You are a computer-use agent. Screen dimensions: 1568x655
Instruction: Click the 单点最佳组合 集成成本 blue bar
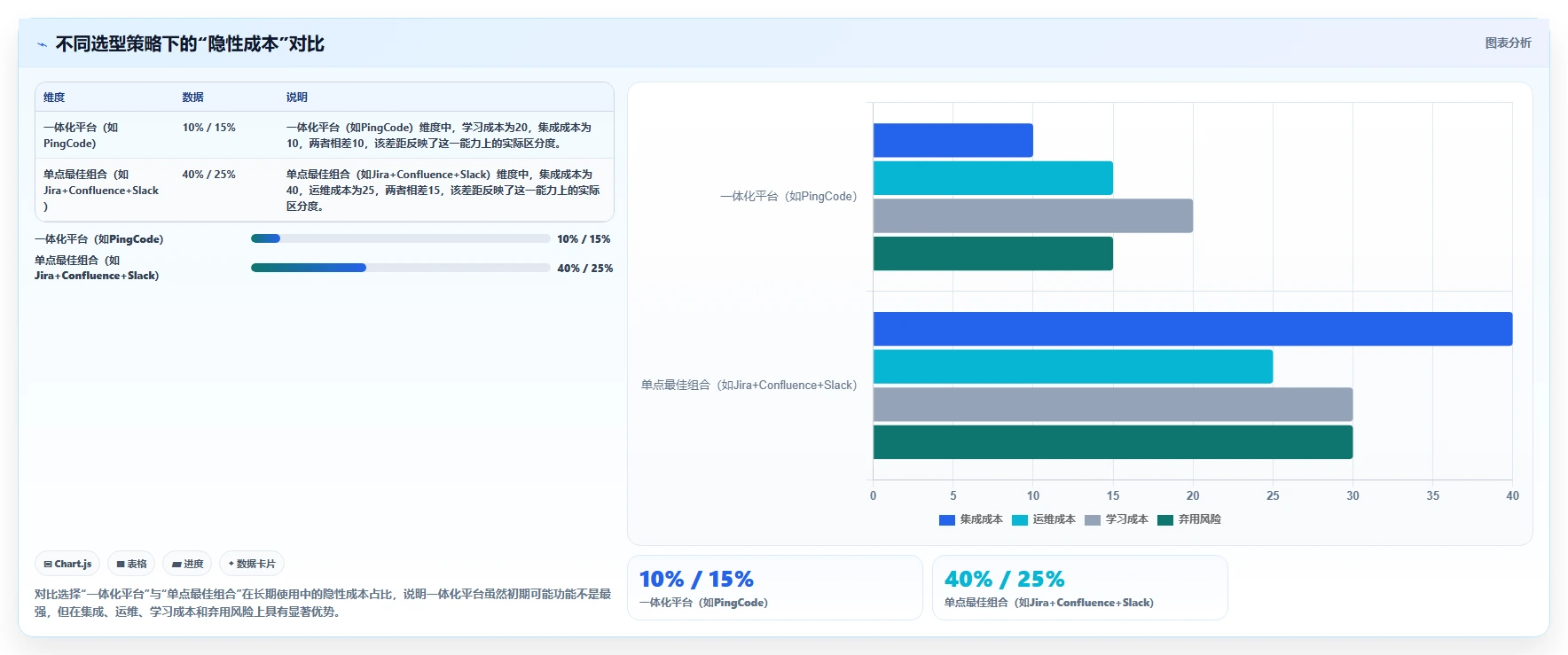(x=1193, y=329)
